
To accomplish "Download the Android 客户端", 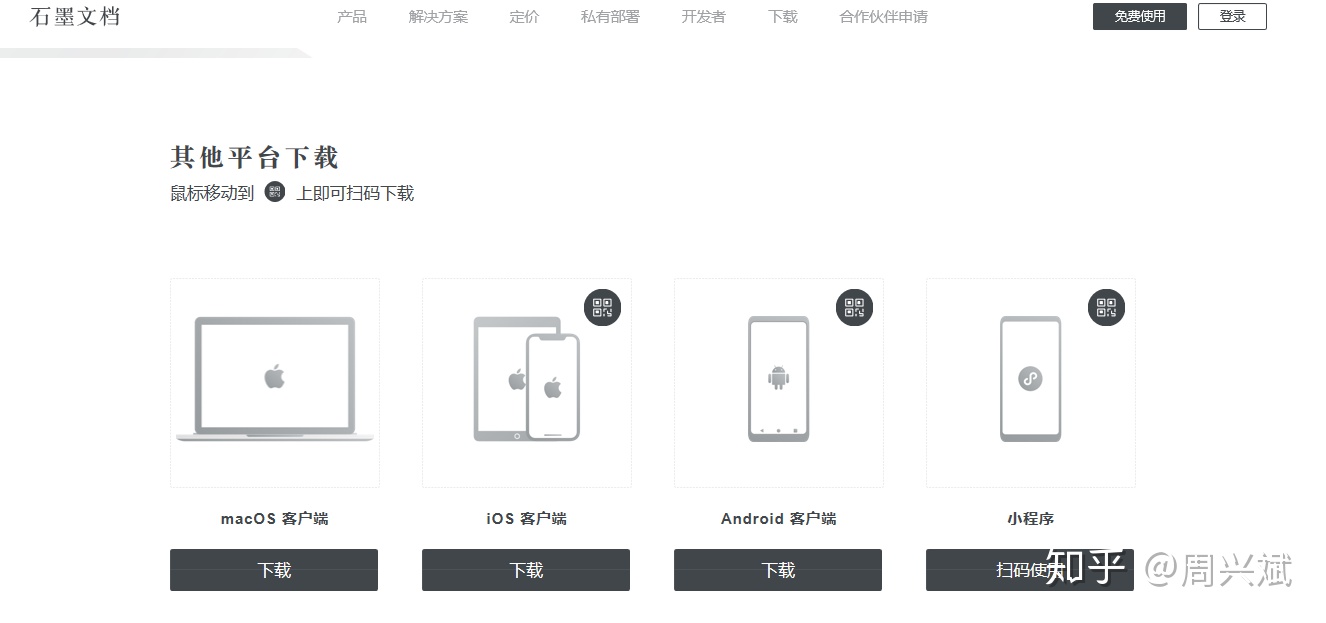I will pyautogui.click(x=778, y=570).
